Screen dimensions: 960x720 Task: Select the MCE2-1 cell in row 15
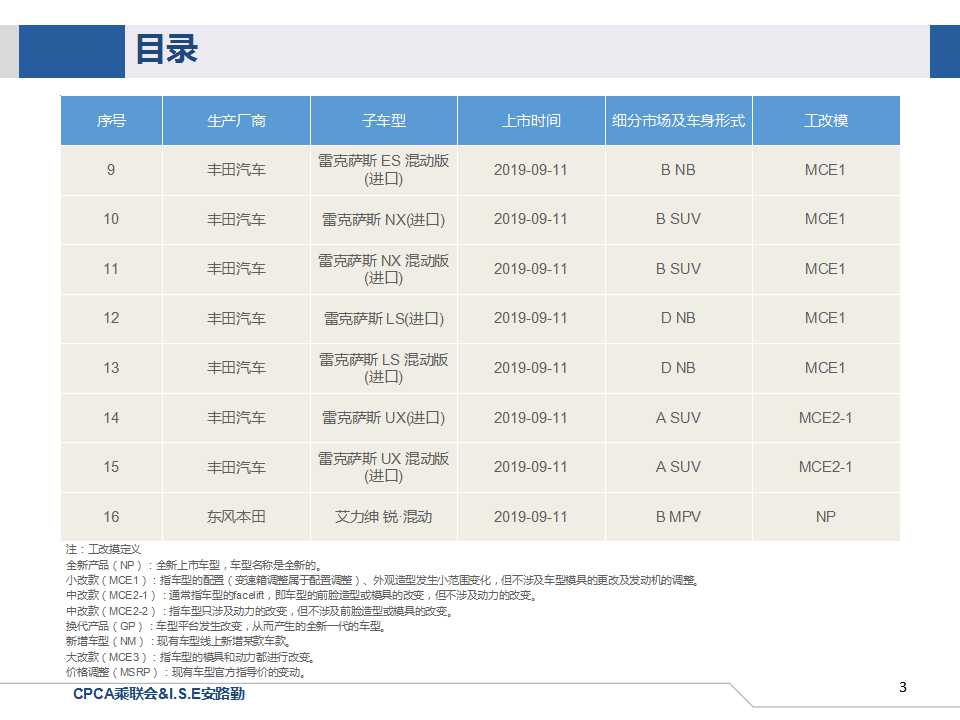pos(826,467)
